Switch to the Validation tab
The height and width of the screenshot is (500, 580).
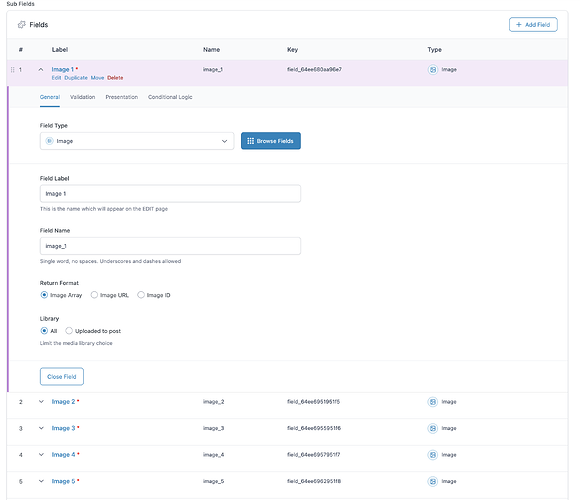[82, 97]
